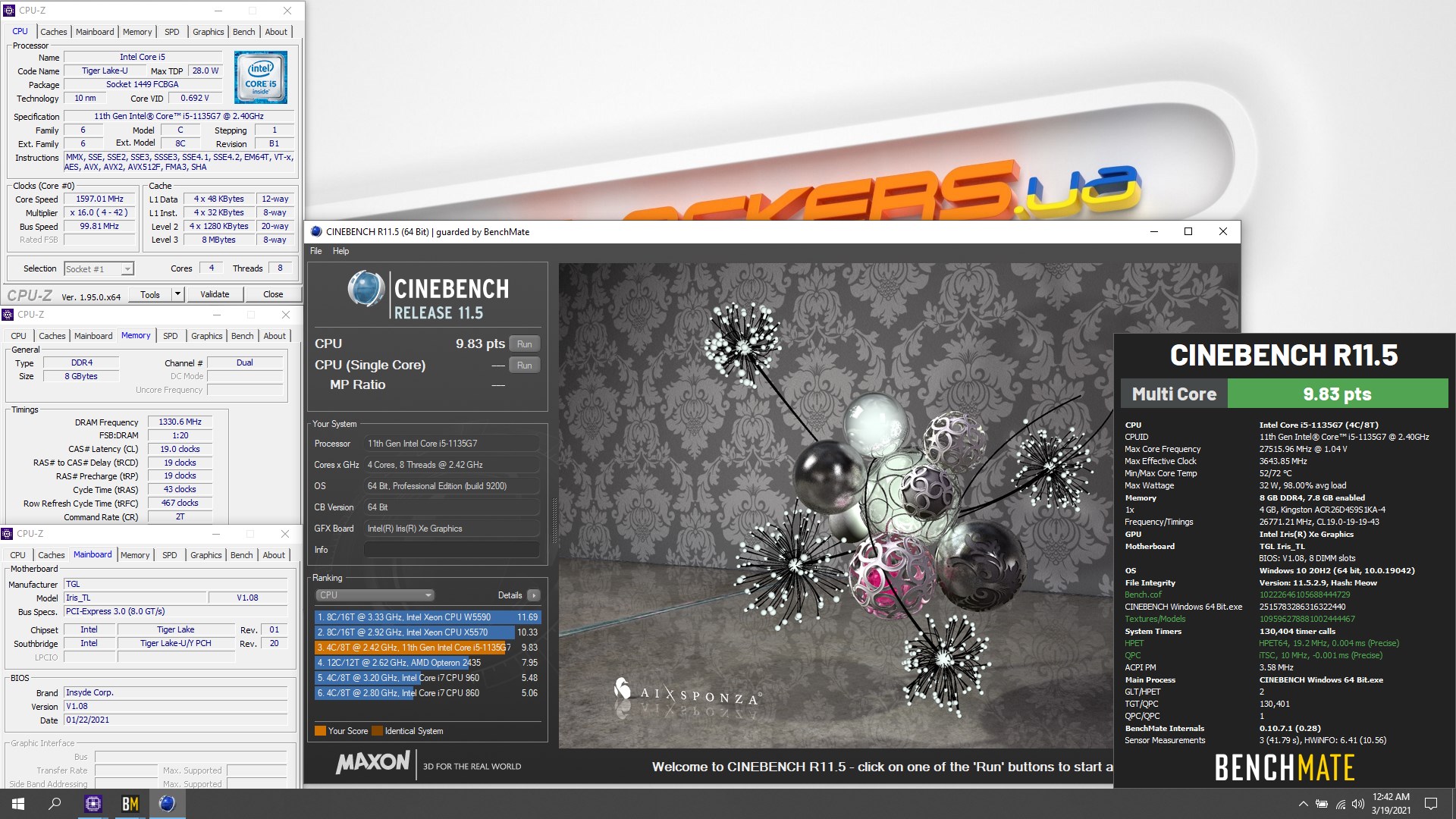This screenshot has width=1456, height=819.
Task: Click the Processor field in Your System
Action: click(451, 444)
